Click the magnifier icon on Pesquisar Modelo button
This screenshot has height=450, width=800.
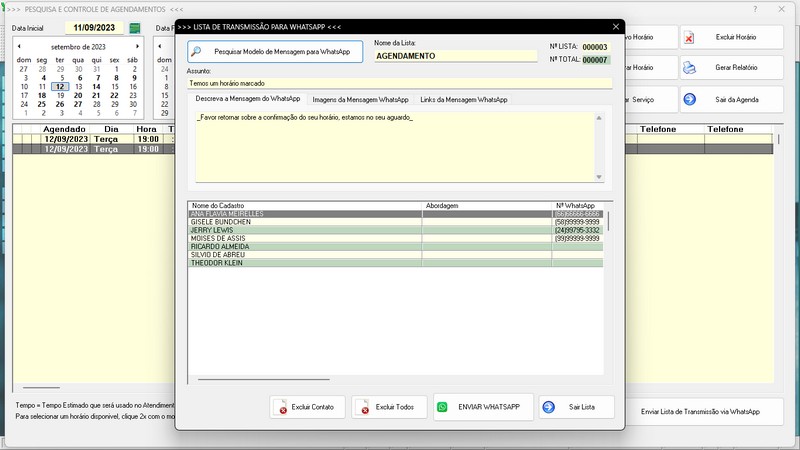point(199,51)
